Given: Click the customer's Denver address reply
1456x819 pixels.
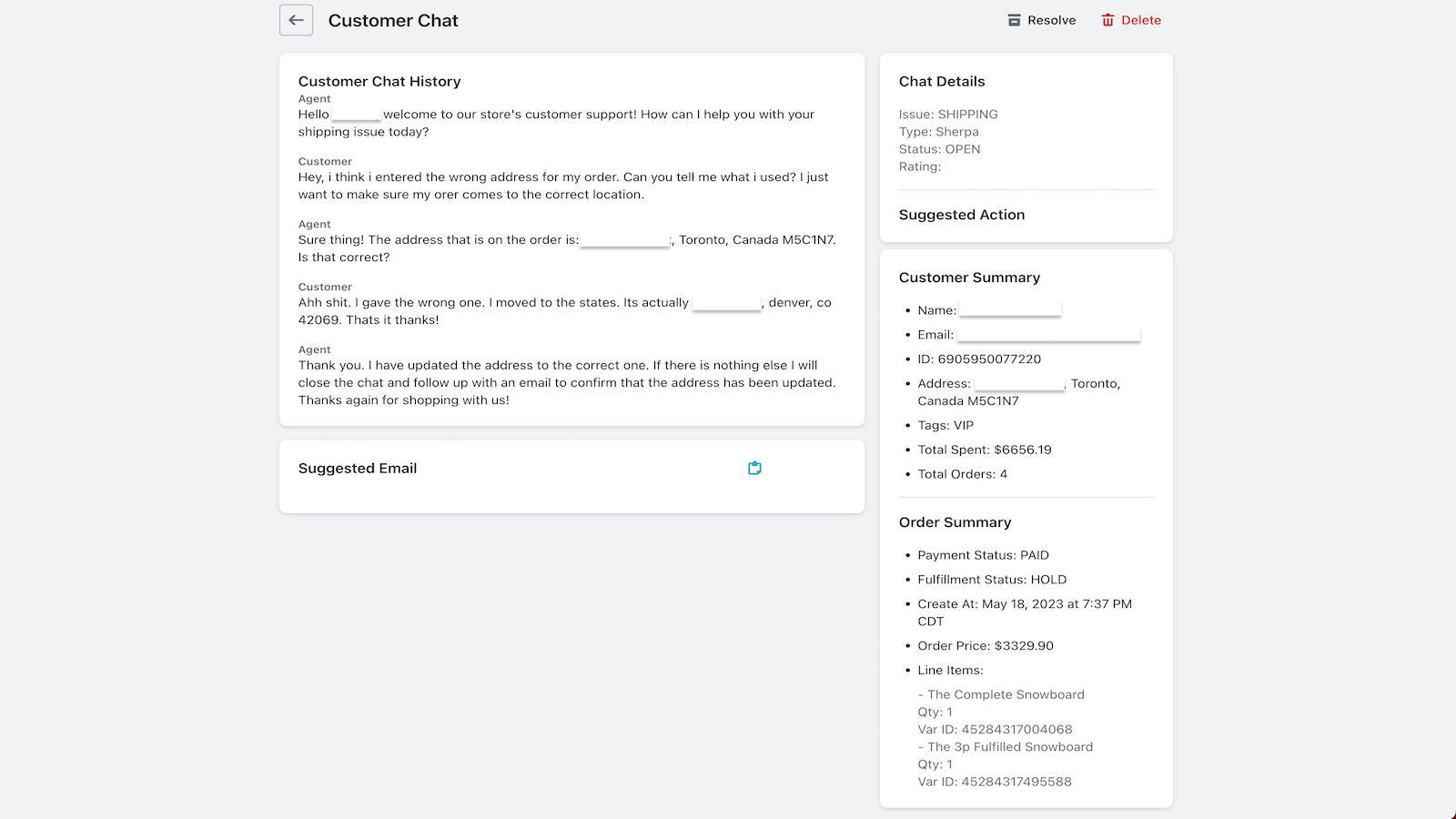Looking at the screenshot, I should 565,311.
